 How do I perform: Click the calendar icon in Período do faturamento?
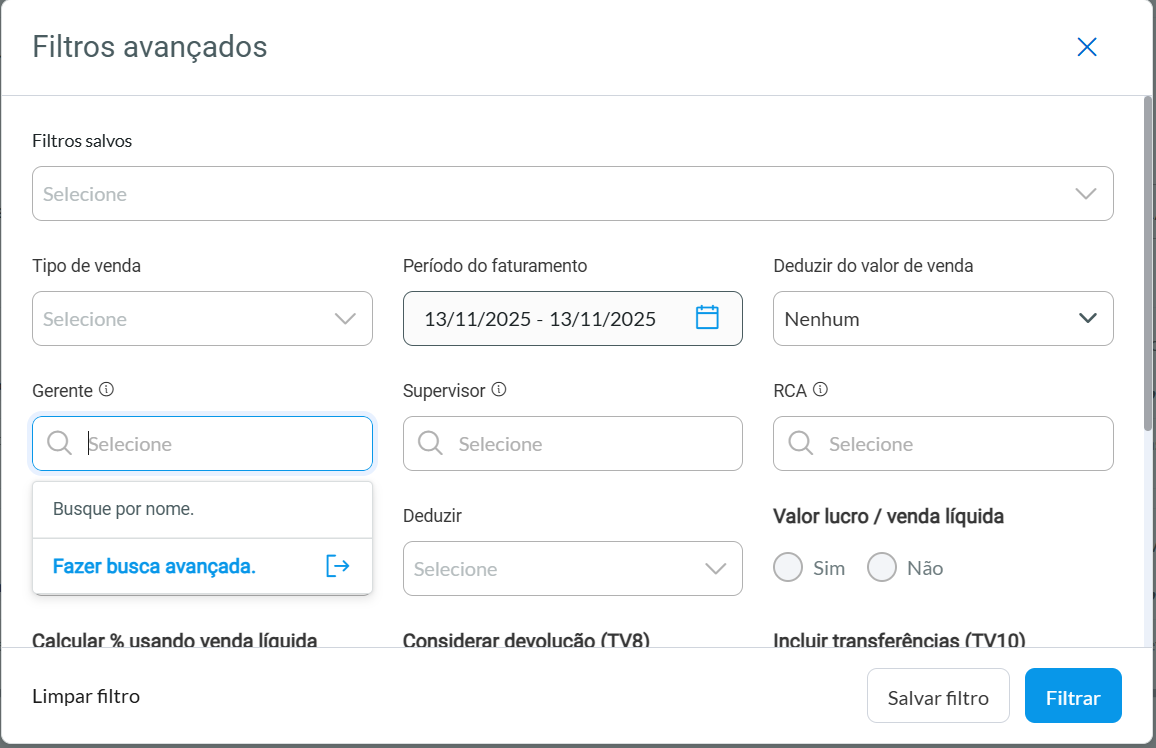click(x=707, y=318)
